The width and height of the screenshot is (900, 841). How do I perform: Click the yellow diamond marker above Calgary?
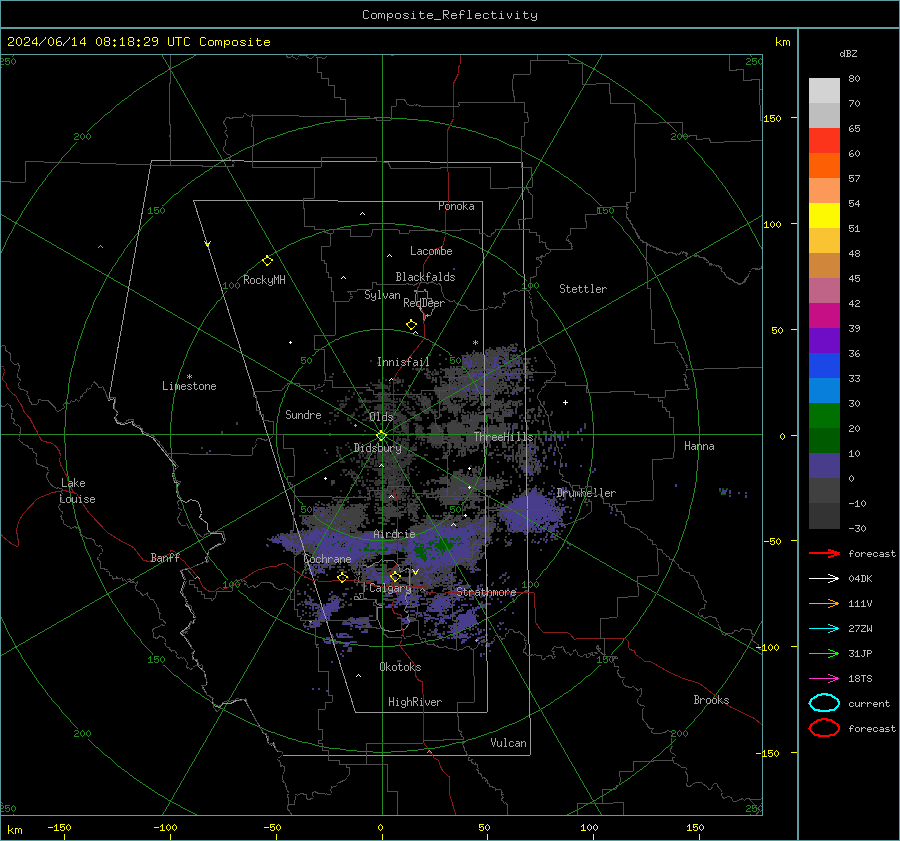click(395, 576)
